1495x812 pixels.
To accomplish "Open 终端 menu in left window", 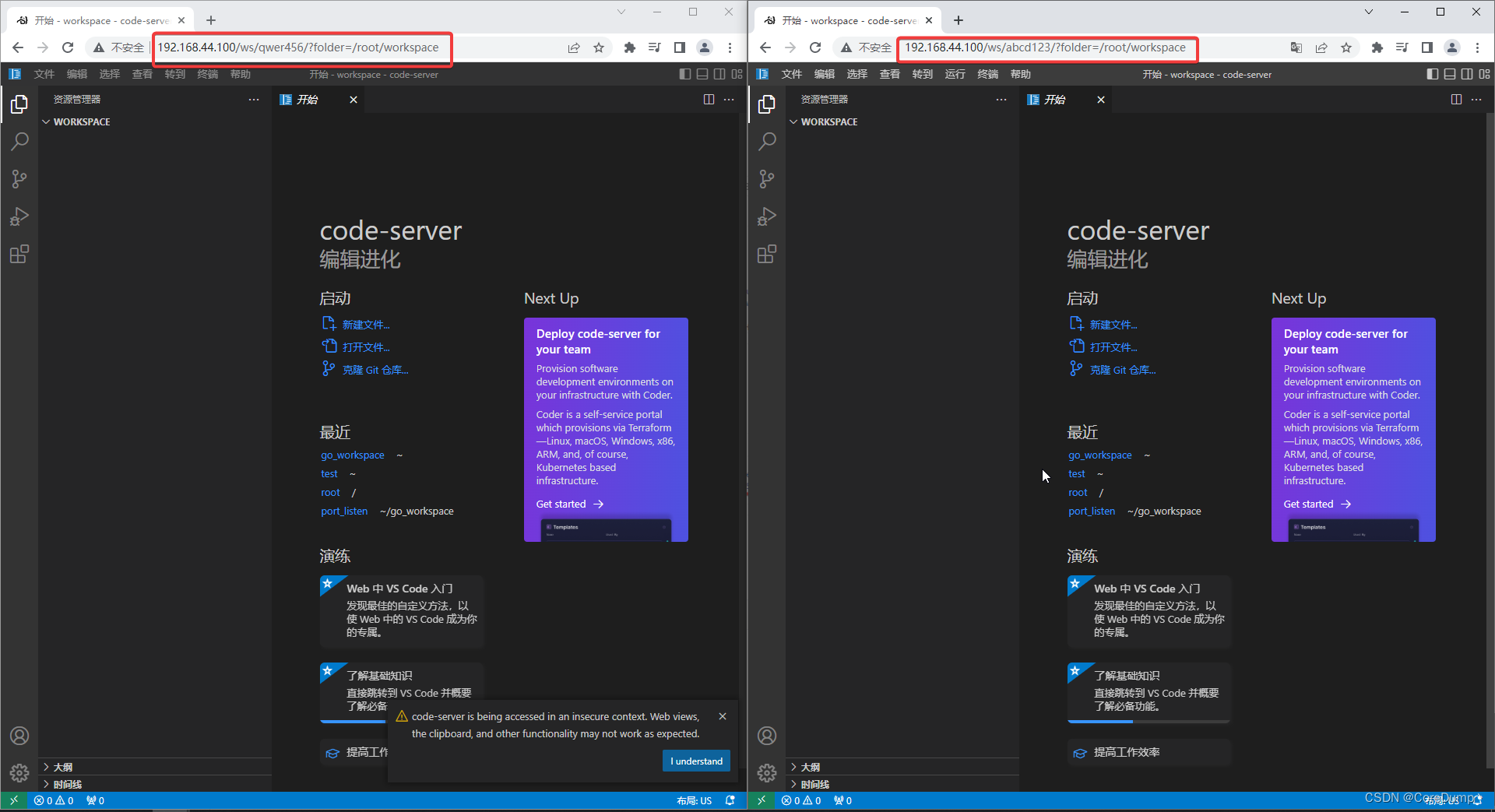I will pos(208,74).
